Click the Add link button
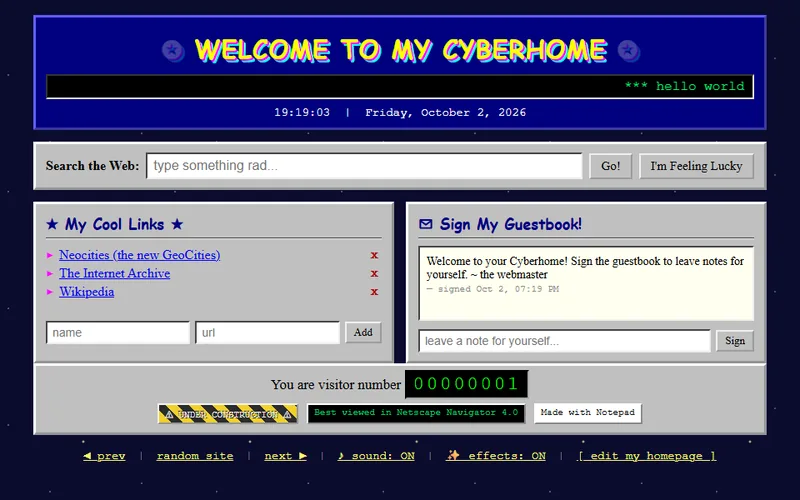 (363, 332)
